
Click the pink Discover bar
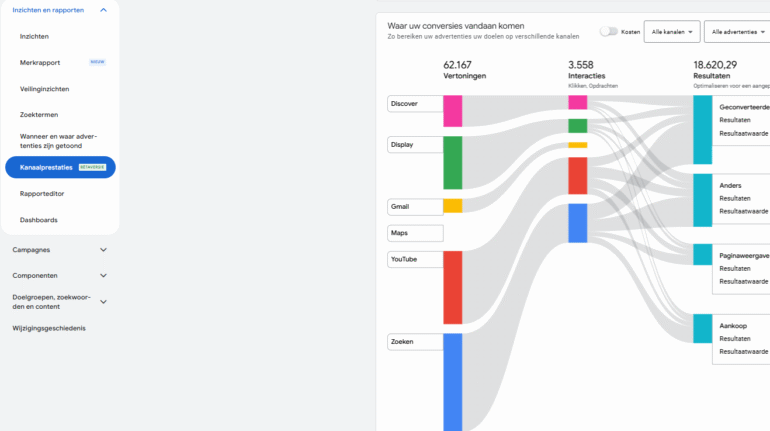pos(452,110)
